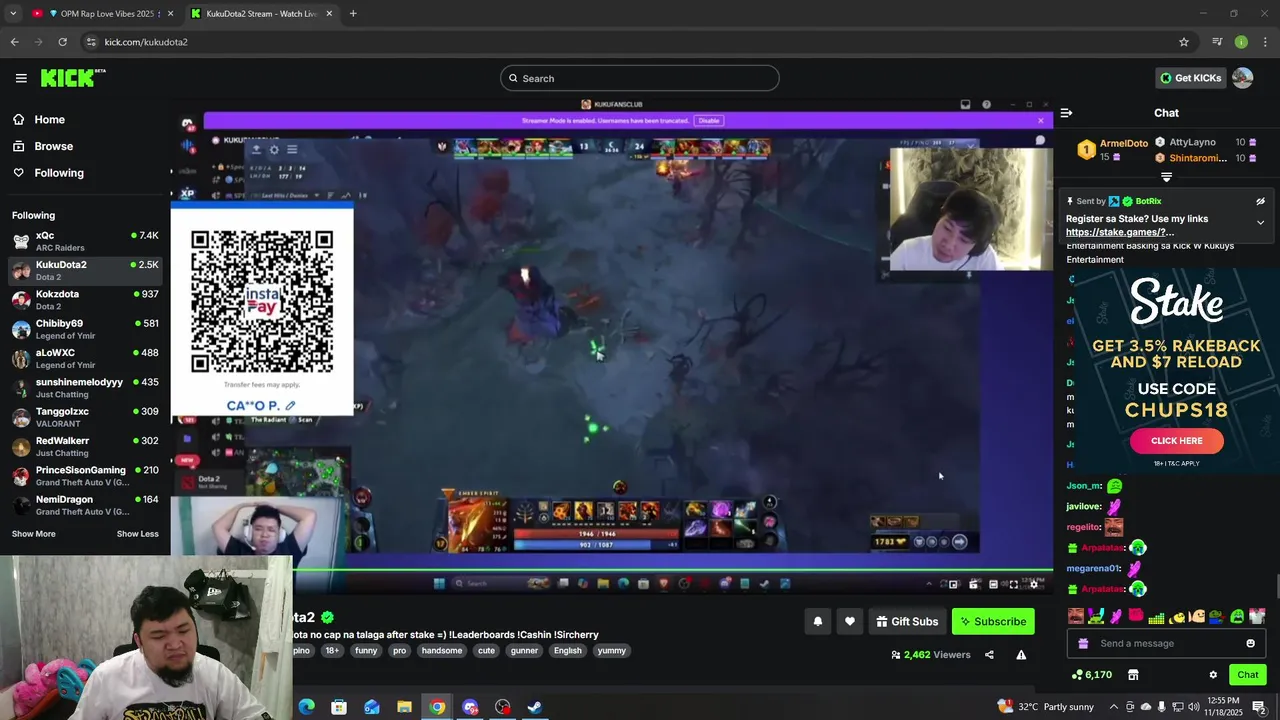
Task: Open the Kick hamburger sidebar menu
Action: coord(21,78)
